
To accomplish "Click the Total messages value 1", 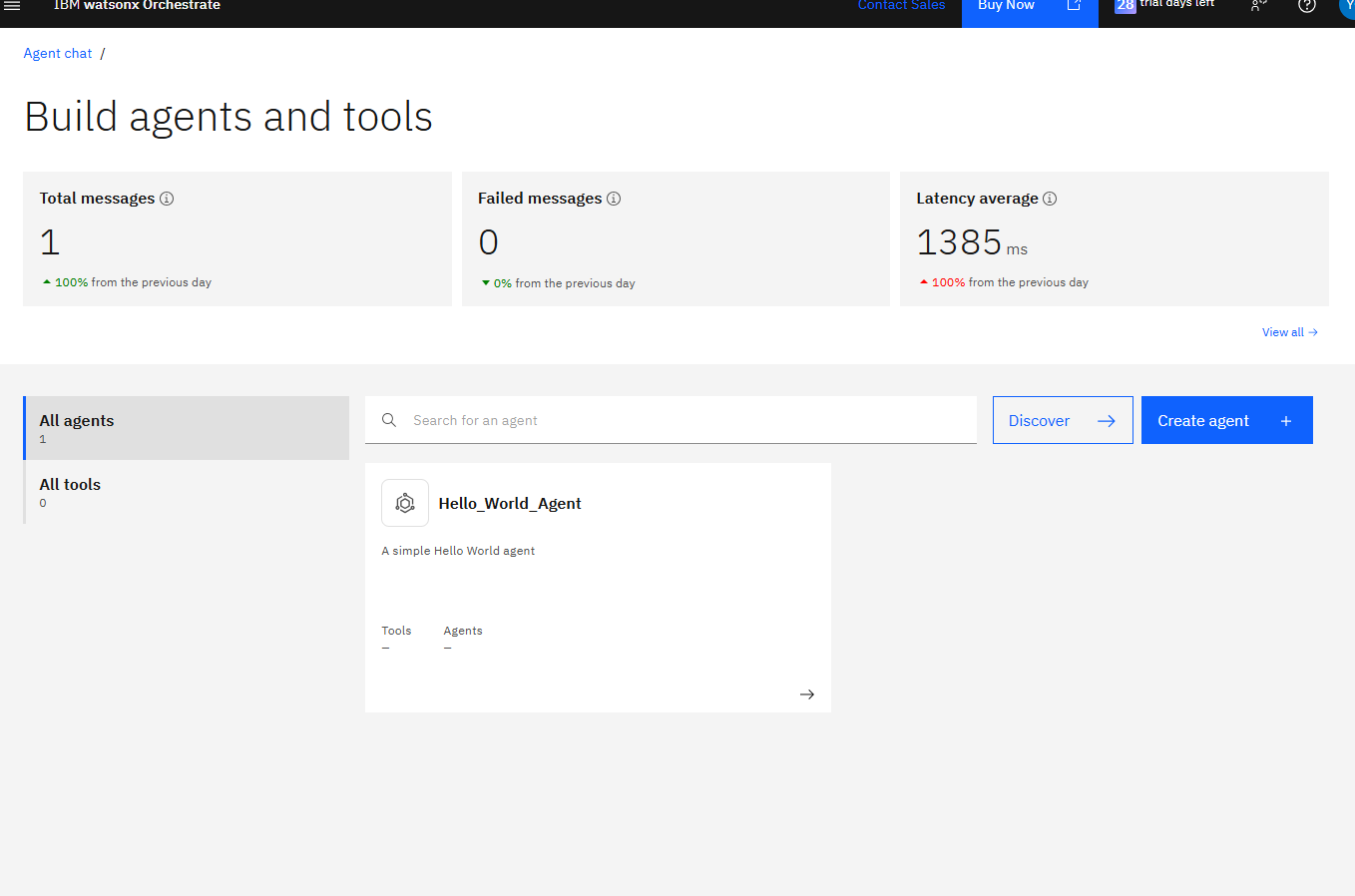I will [50, 242].
